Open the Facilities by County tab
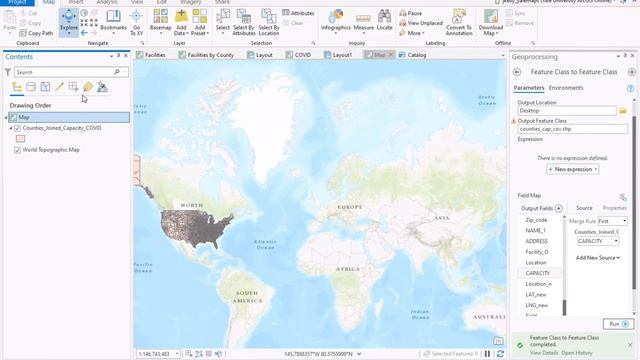 pyautogui.click(x=207, y=55)
